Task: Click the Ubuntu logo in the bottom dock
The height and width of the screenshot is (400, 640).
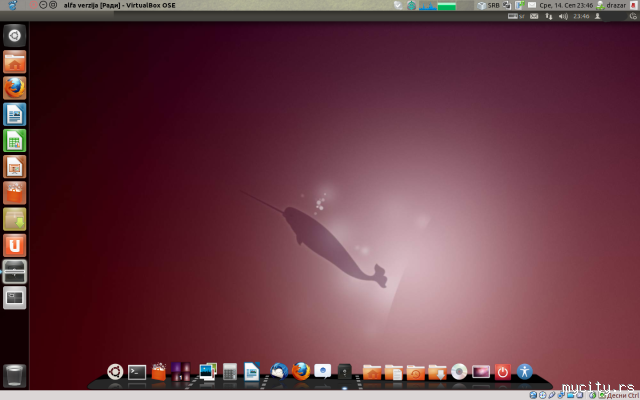Action: pos(115,372)
